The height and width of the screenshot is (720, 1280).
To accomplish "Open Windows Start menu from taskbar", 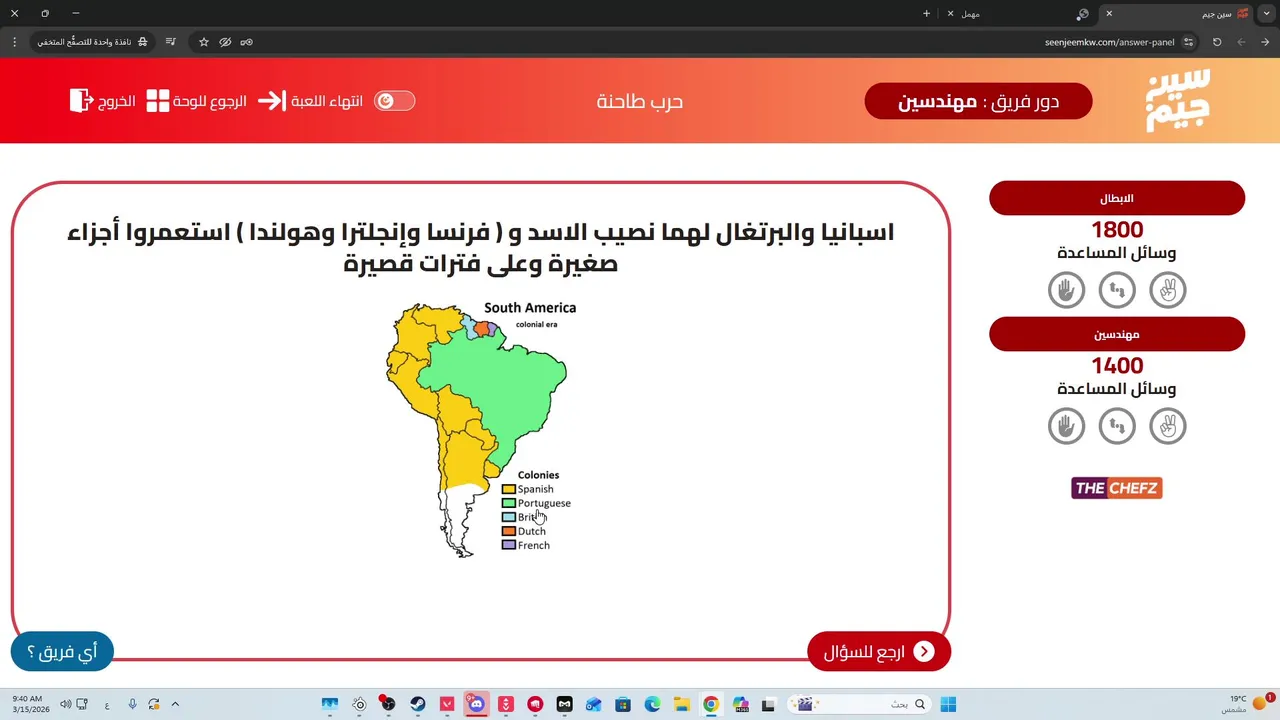I will (x=948, y=705).
